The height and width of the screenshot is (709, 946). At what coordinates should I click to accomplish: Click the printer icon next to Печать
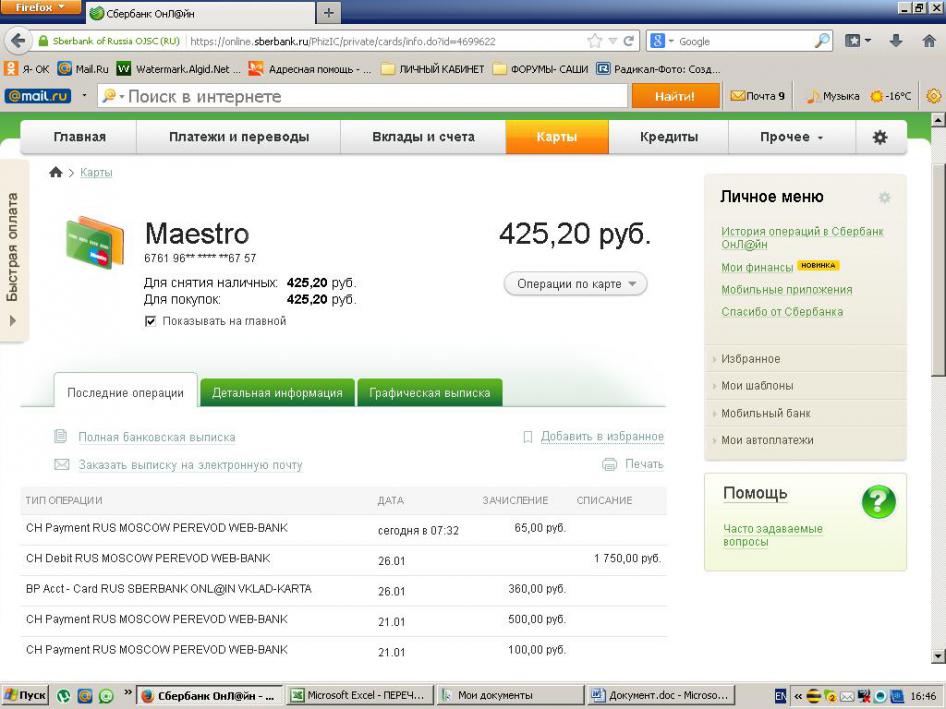click(x=609, y=464)
